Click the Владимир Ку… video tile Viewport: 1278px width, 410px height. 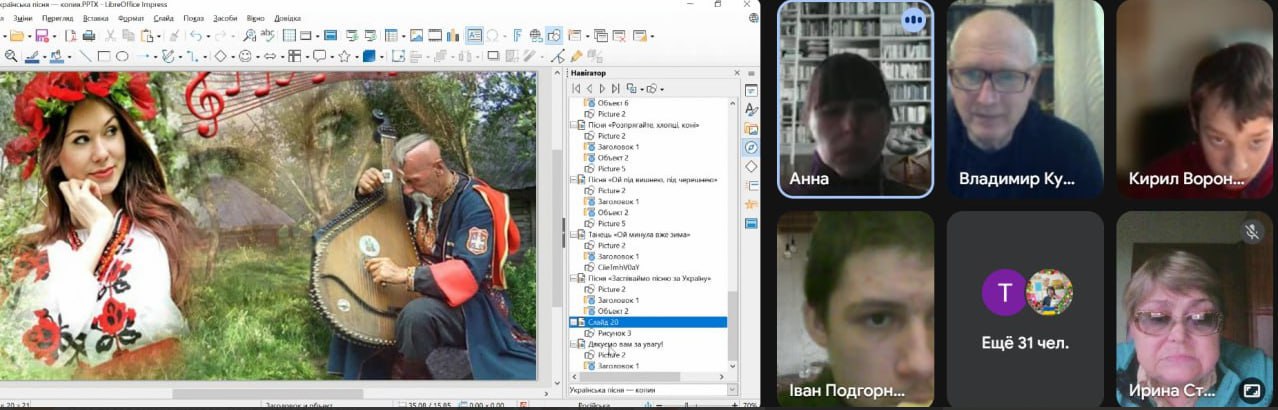(1025, 98)
